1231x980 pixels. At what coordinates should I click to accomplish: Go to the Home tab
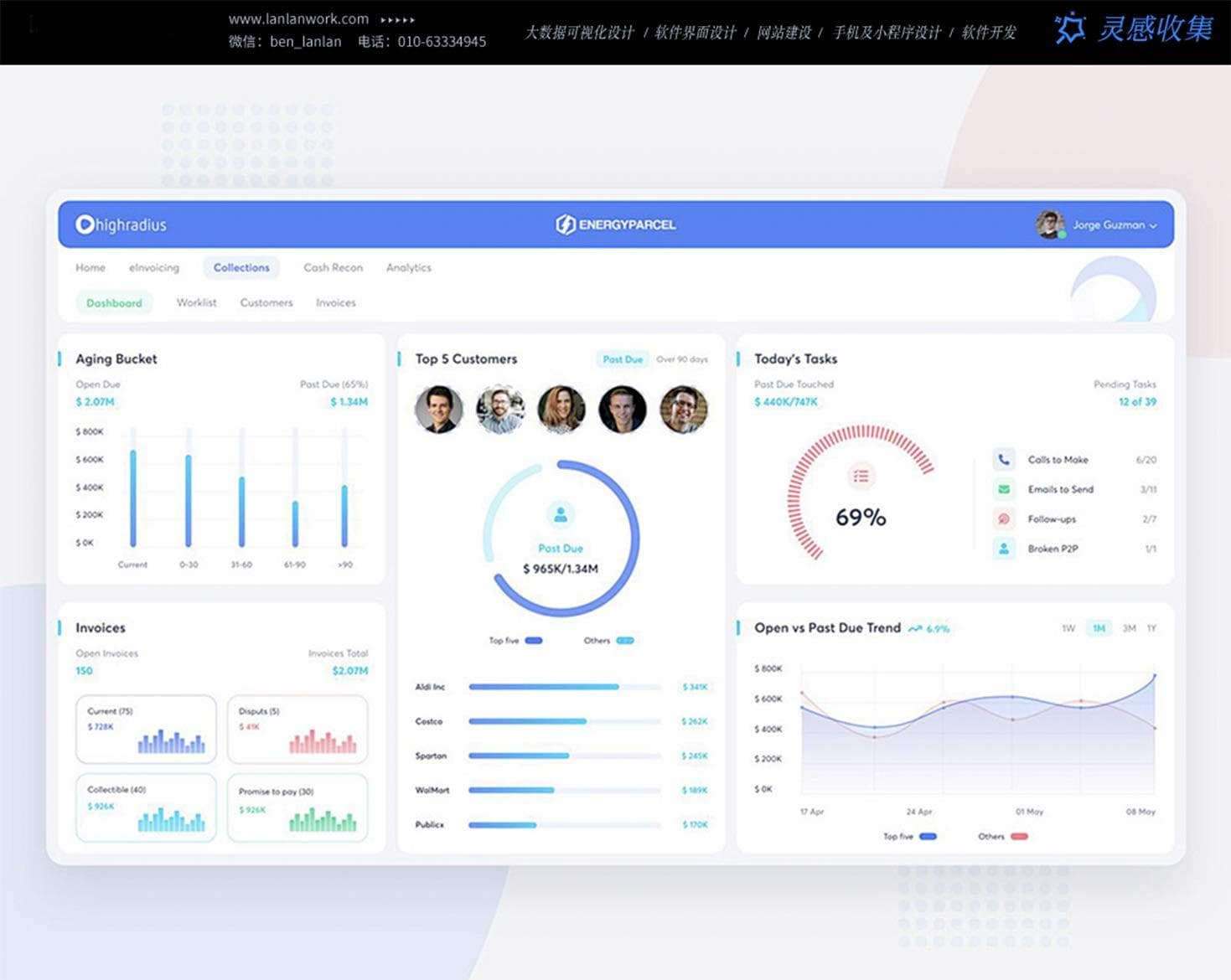(91, 268)
